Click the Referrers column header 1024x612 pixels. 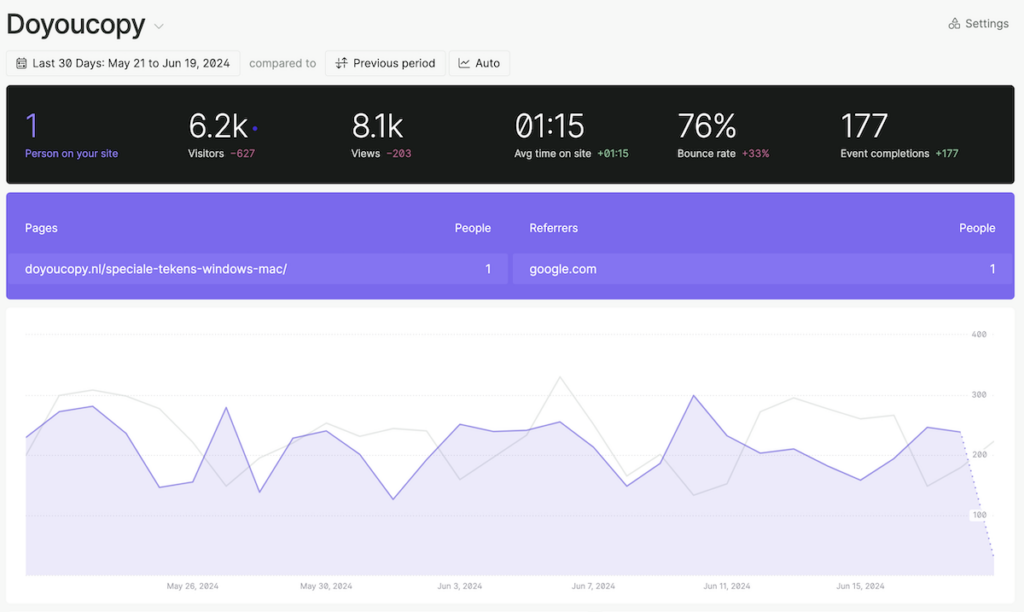coord(553,228)
